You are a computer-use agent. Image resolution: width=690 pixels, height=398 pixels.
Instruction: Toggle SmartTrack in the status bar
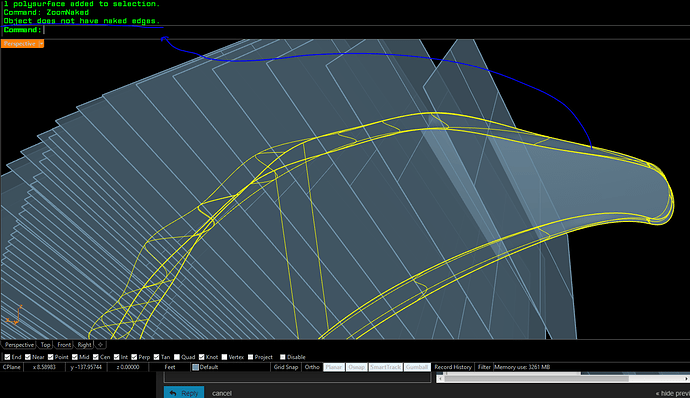click(x=385, y=367)
